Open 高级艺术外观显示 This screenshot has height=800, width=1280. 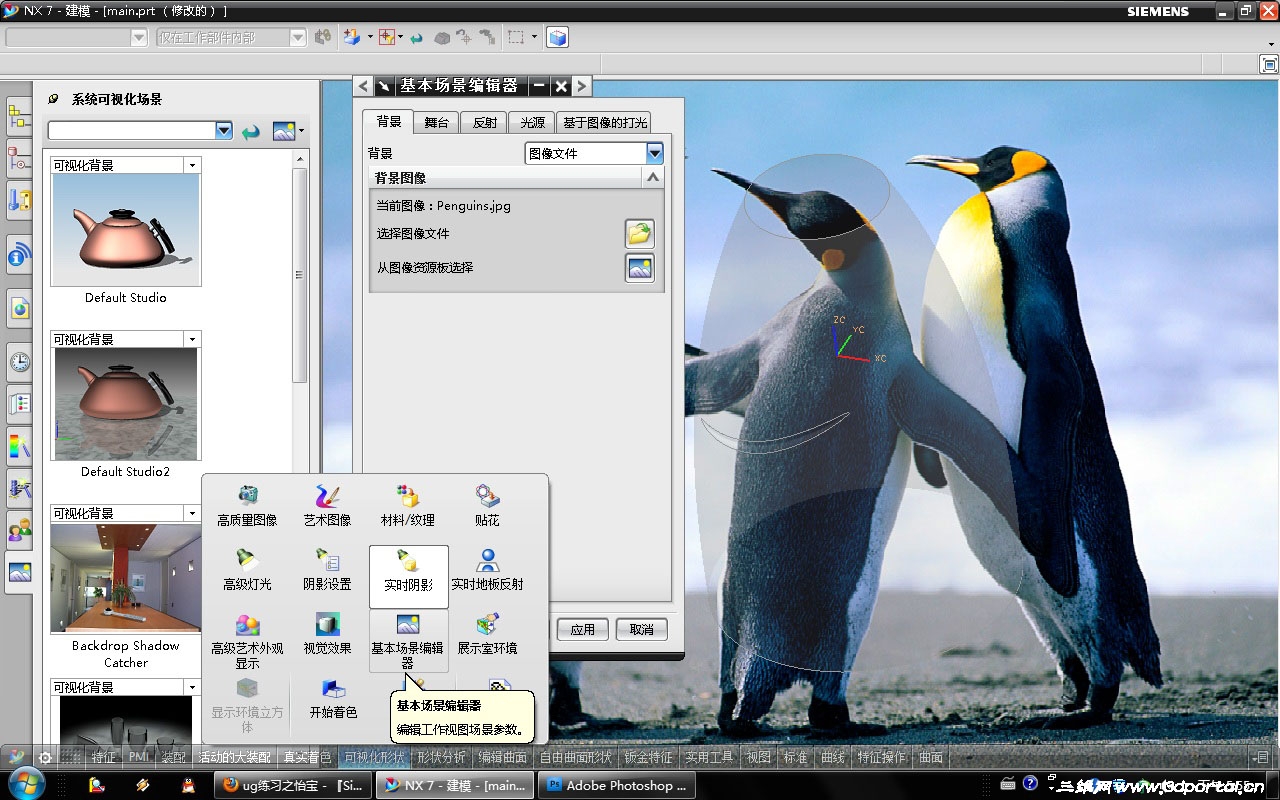click(247, 641)
